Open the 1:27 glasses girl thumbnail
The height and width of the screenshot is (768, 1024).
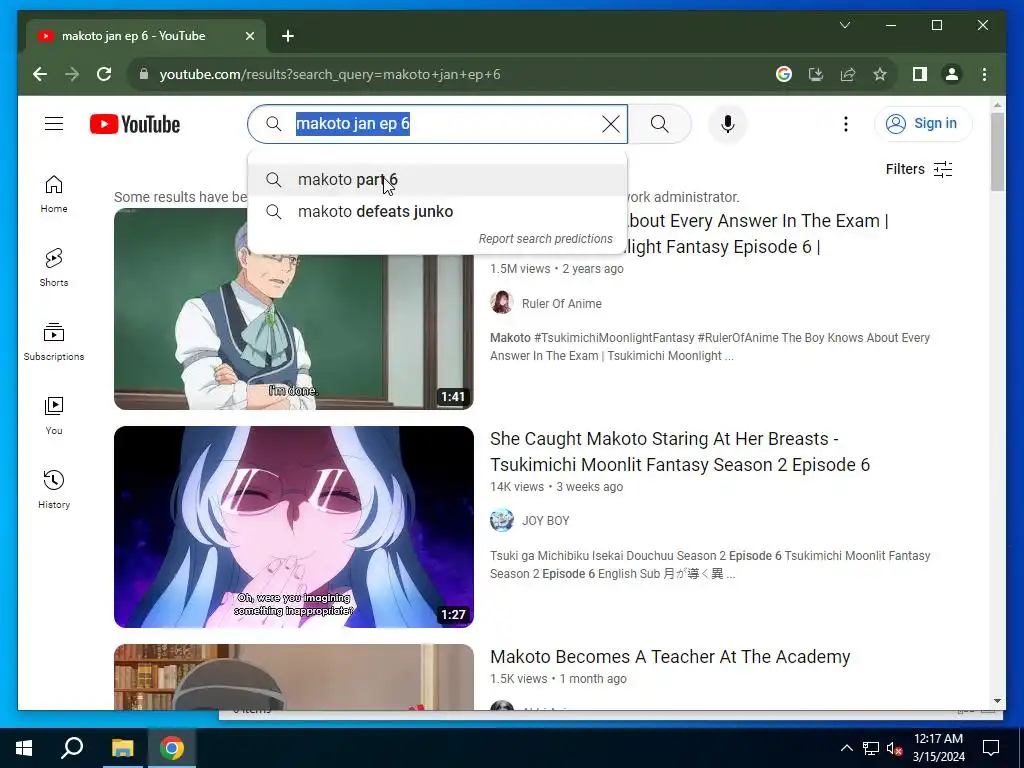294,527
